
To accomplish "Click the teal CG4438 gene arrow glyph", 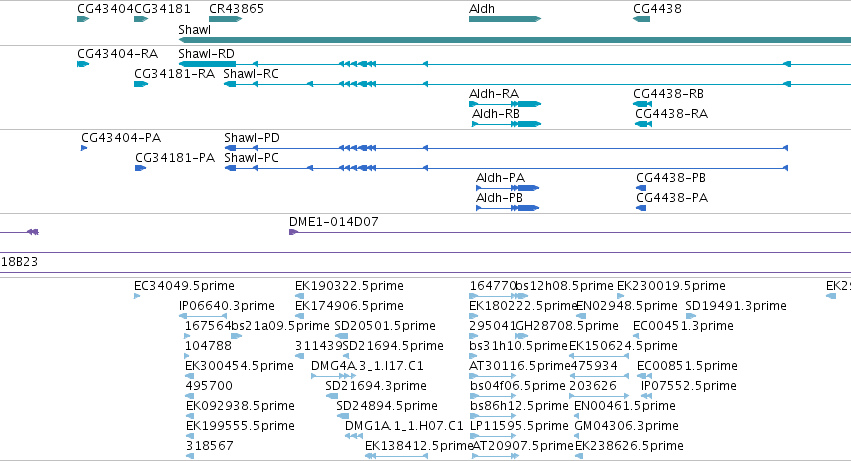I will point(642,19).
